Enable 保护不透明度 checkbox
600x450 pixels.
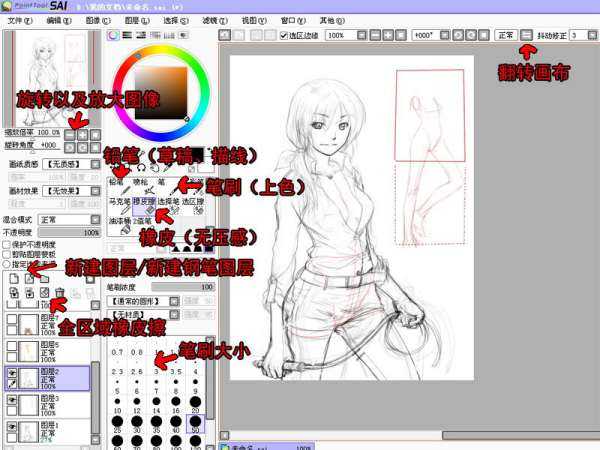tap(6, 244)
